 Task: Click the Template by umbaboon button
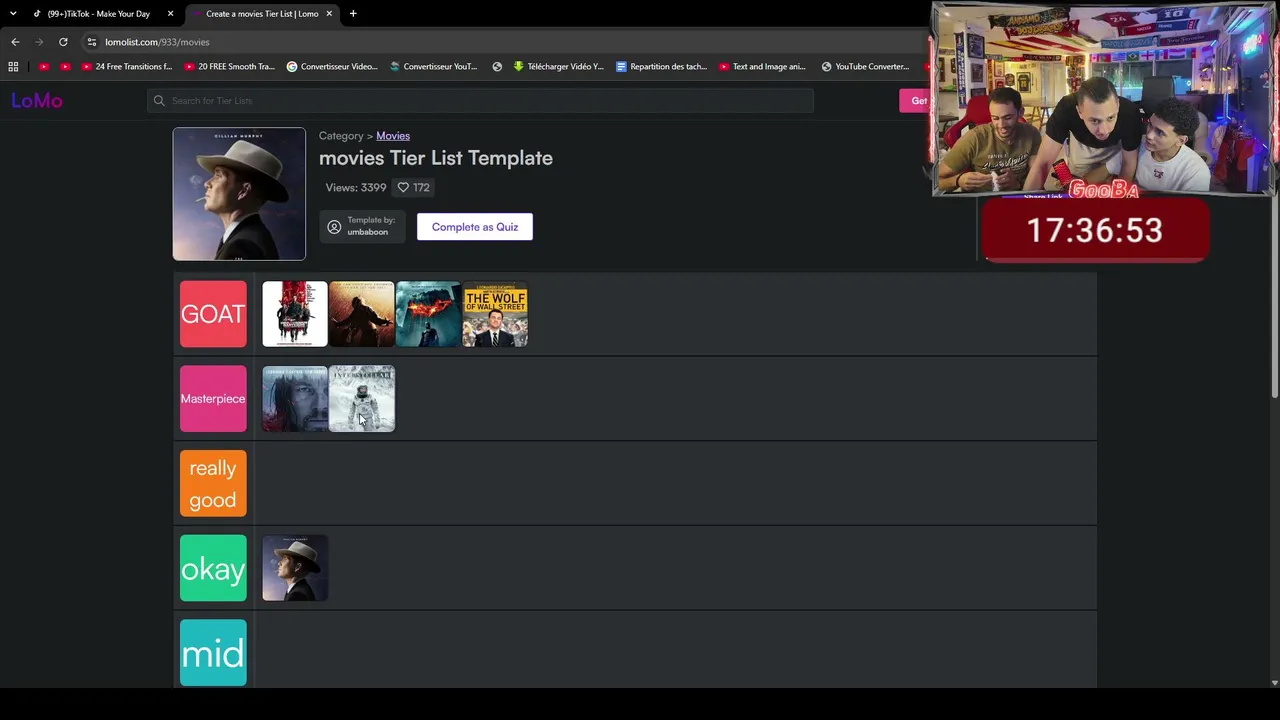(361, 227)
